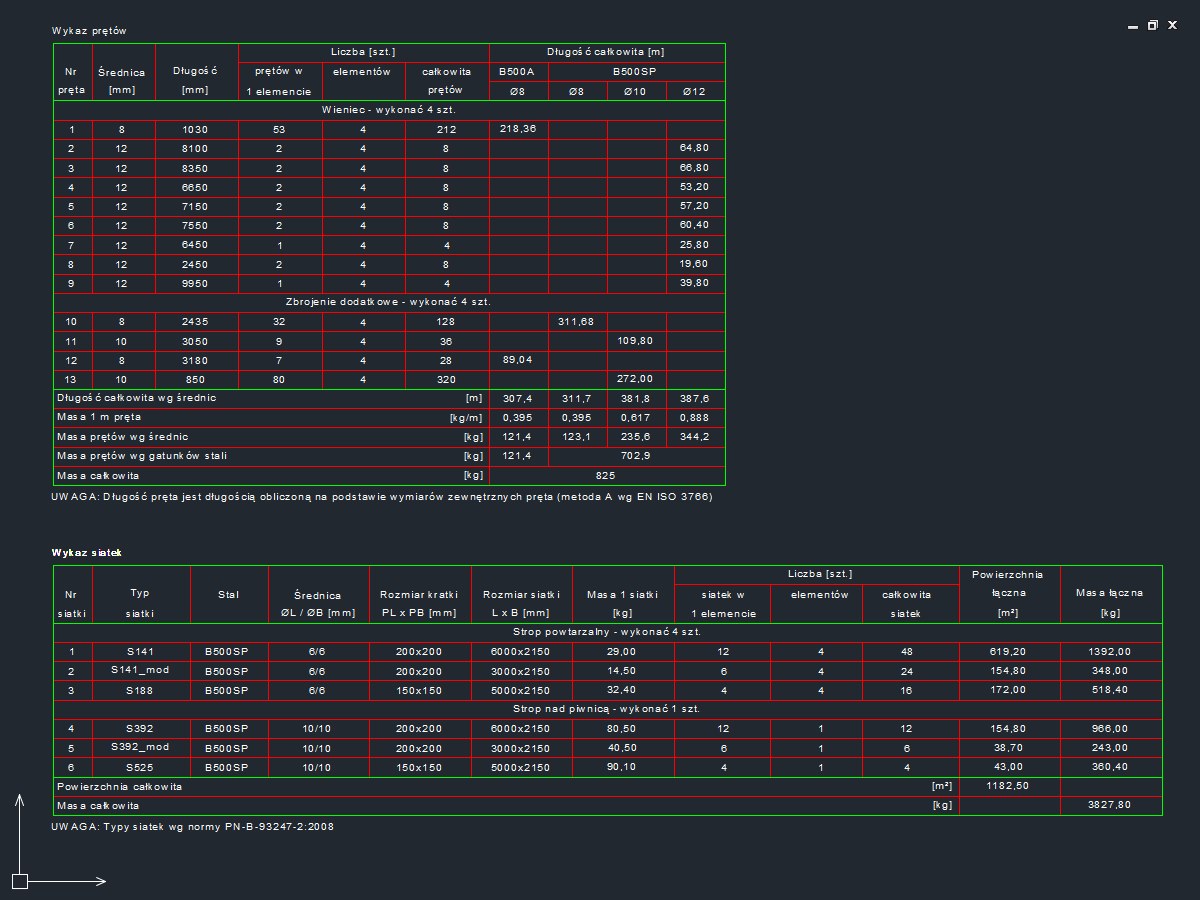Click total surface value 1182,50
1200x900 pixels.
tap(1008, 787)
